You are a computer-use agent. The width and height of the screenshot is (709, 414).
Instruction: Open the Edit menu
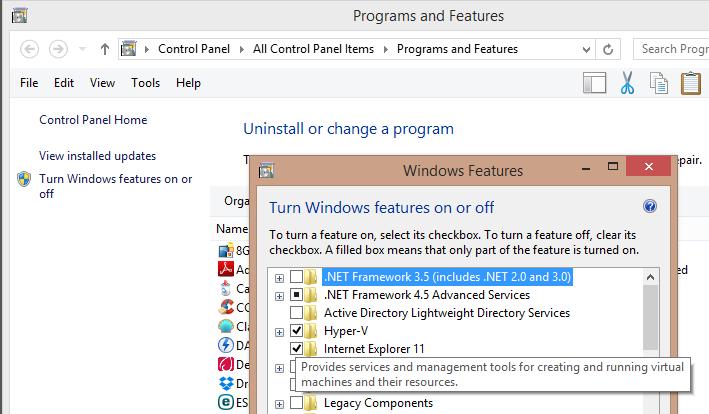coord(64,83)
